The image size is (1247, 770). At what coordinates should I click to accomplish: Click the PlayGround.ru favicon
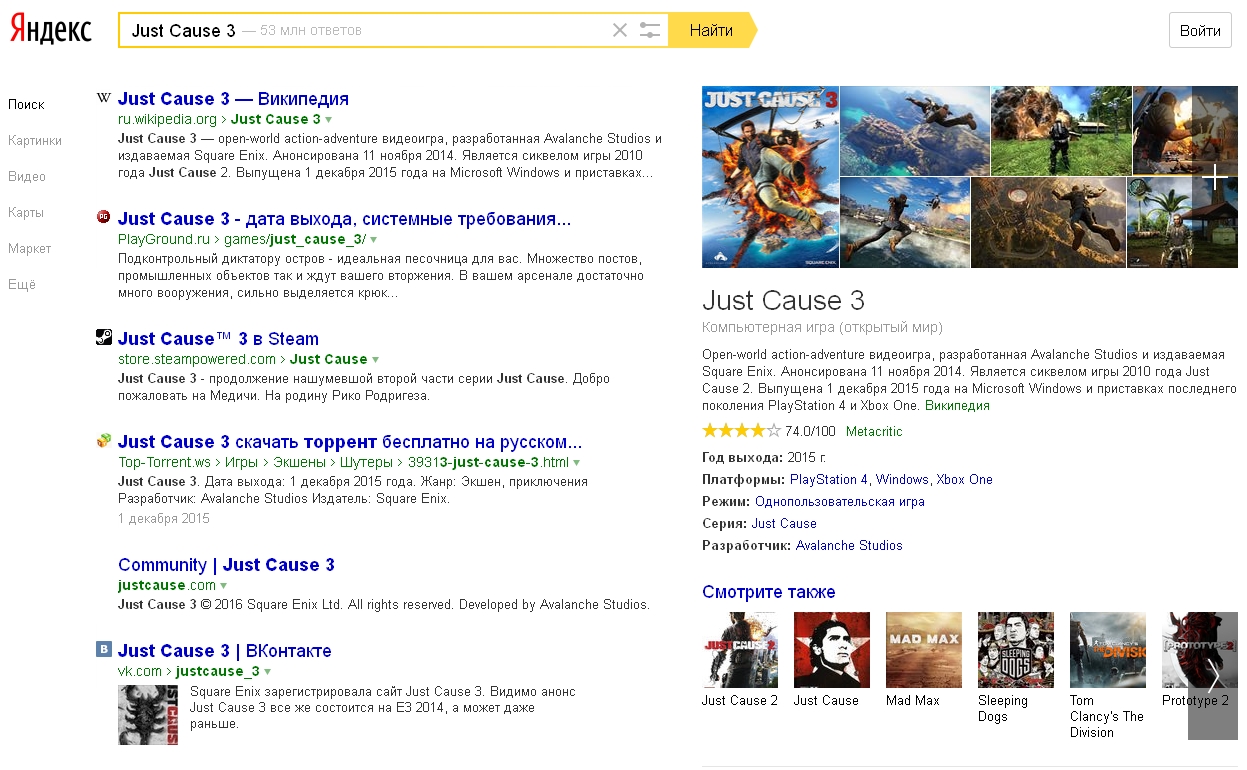coord(103,217)
